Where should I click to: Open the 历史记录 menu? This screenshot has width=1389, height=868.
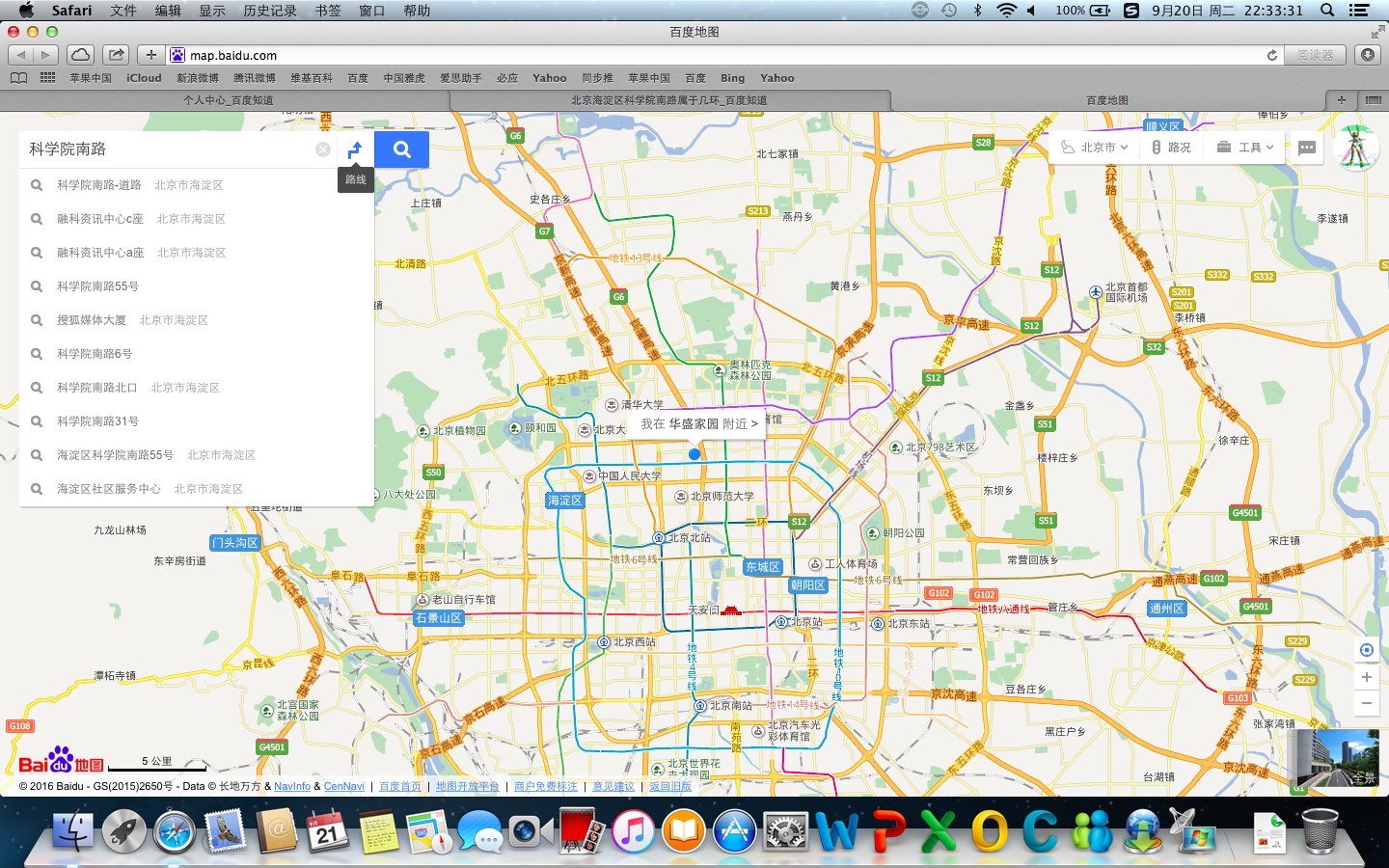click(x=269, y=11)
